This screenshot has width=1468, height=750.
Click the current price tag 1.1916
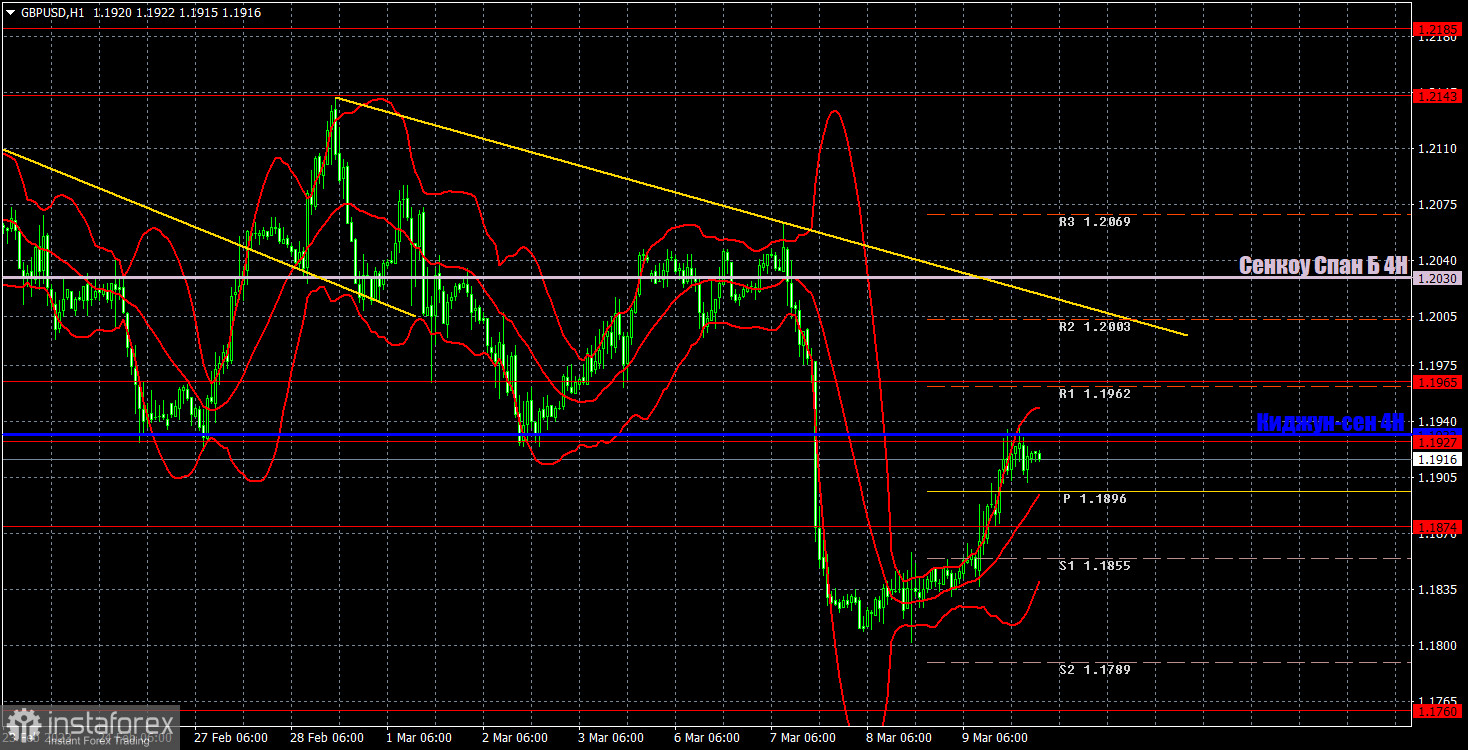[x=1438, y=459]
